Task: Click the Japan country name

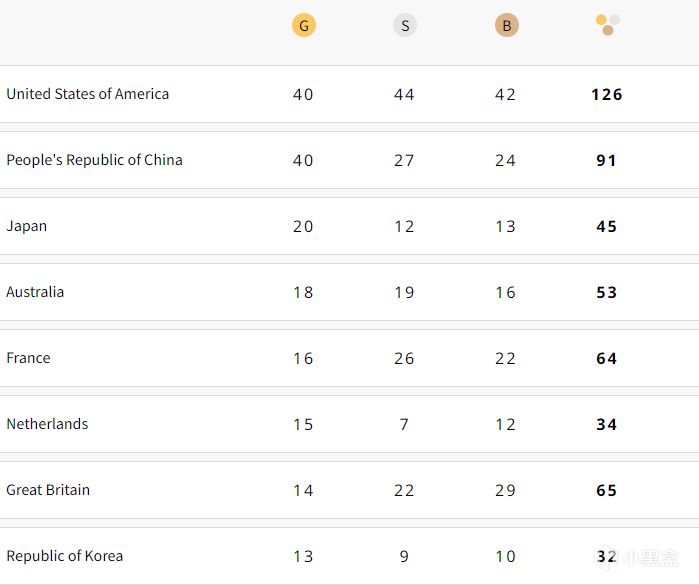Action: point(27,226)
